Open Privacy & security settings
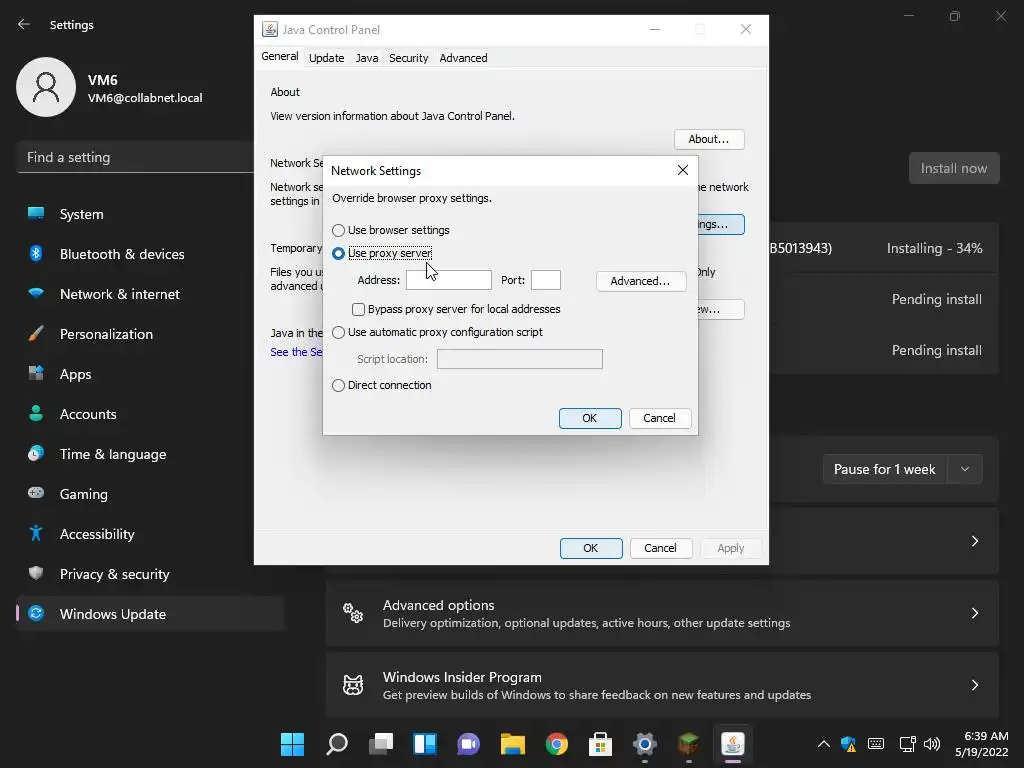Viewport: 1024px width, 768px height. [150, 574]
